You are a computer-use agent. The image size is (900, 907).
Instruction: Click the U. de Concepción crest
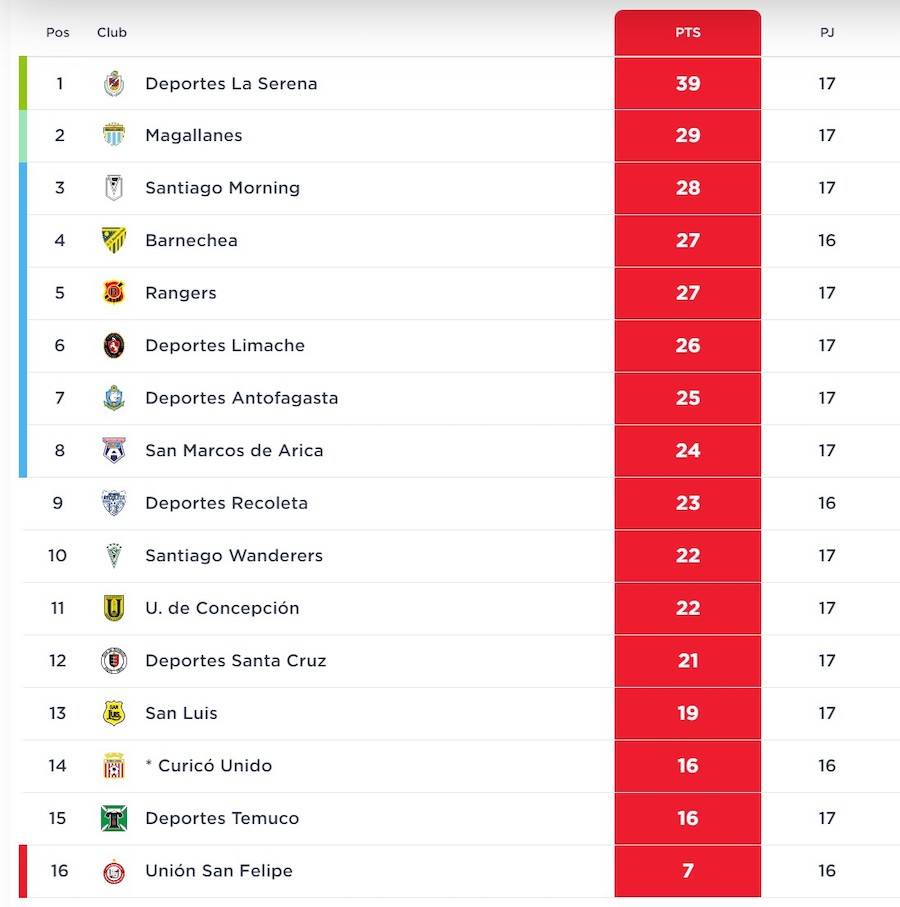point(114,608)
